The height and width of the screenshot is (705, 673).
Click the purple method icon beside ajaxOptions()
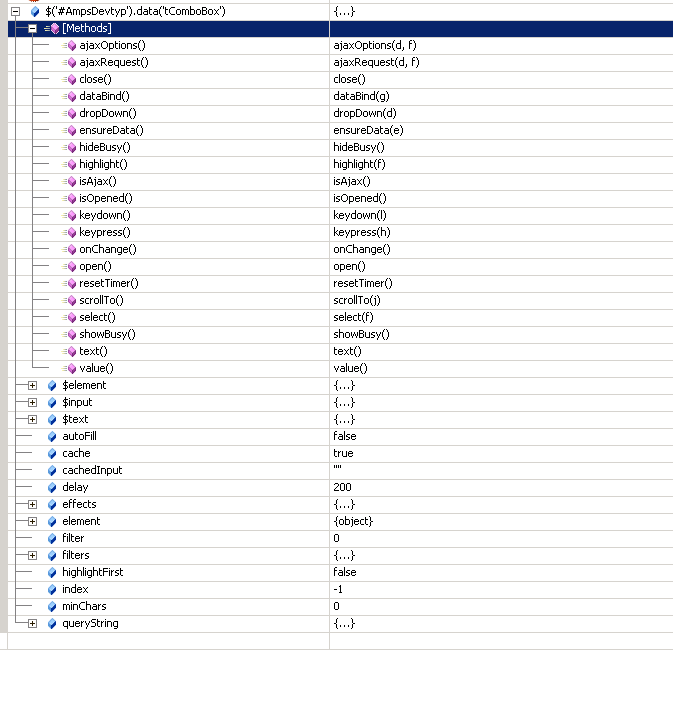click(x=70, y=45)
